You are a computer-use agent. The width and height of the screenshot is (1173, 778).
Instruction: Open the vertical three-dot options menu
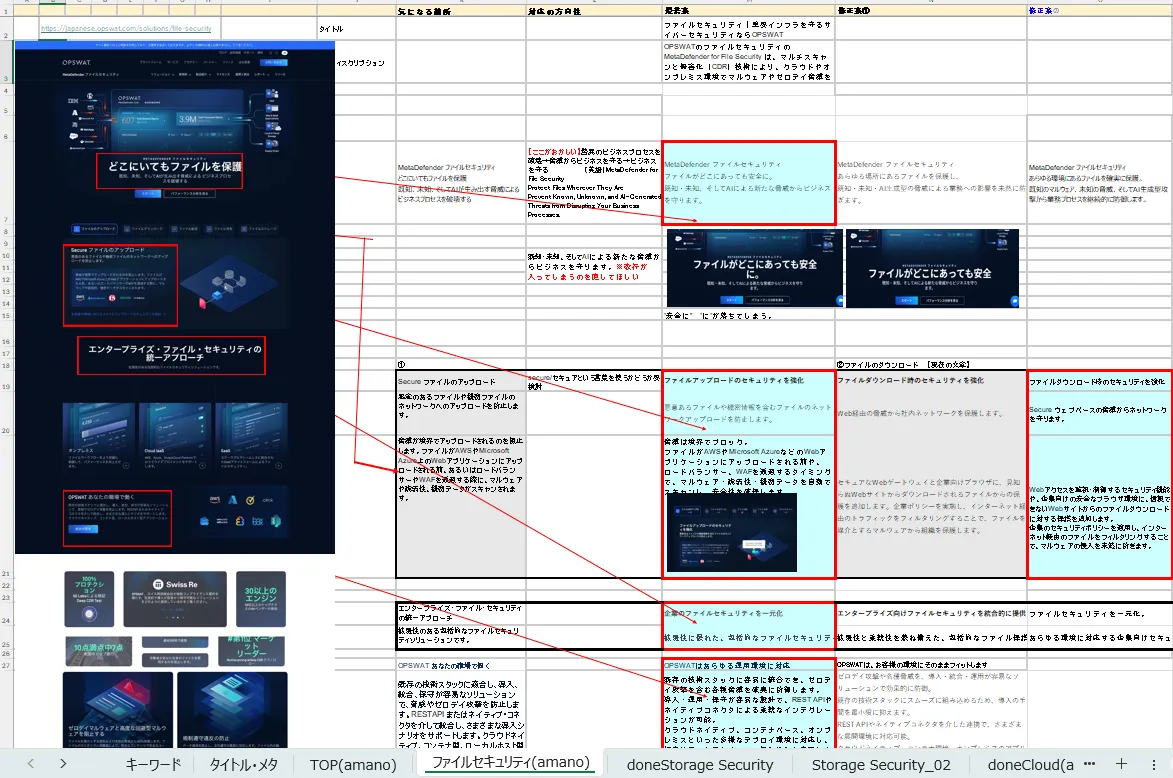point(1154,765)
